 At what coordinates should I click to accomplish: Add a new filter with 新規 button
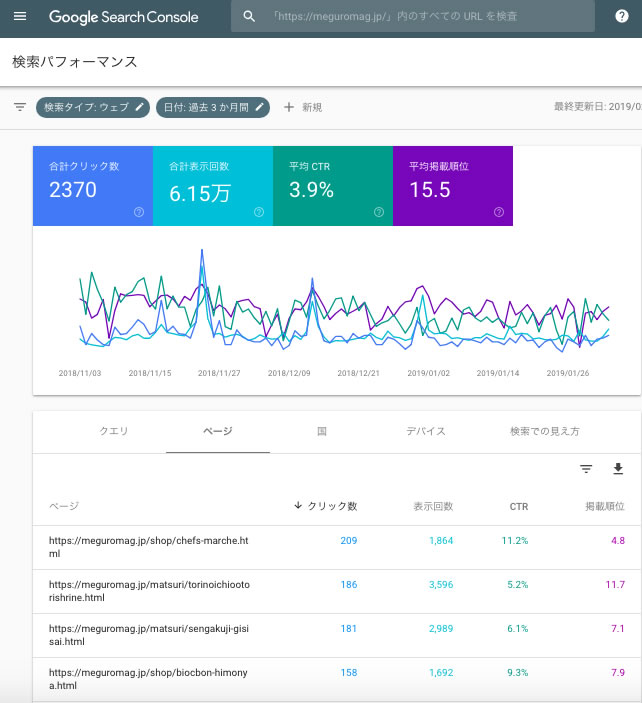(303, 107)
